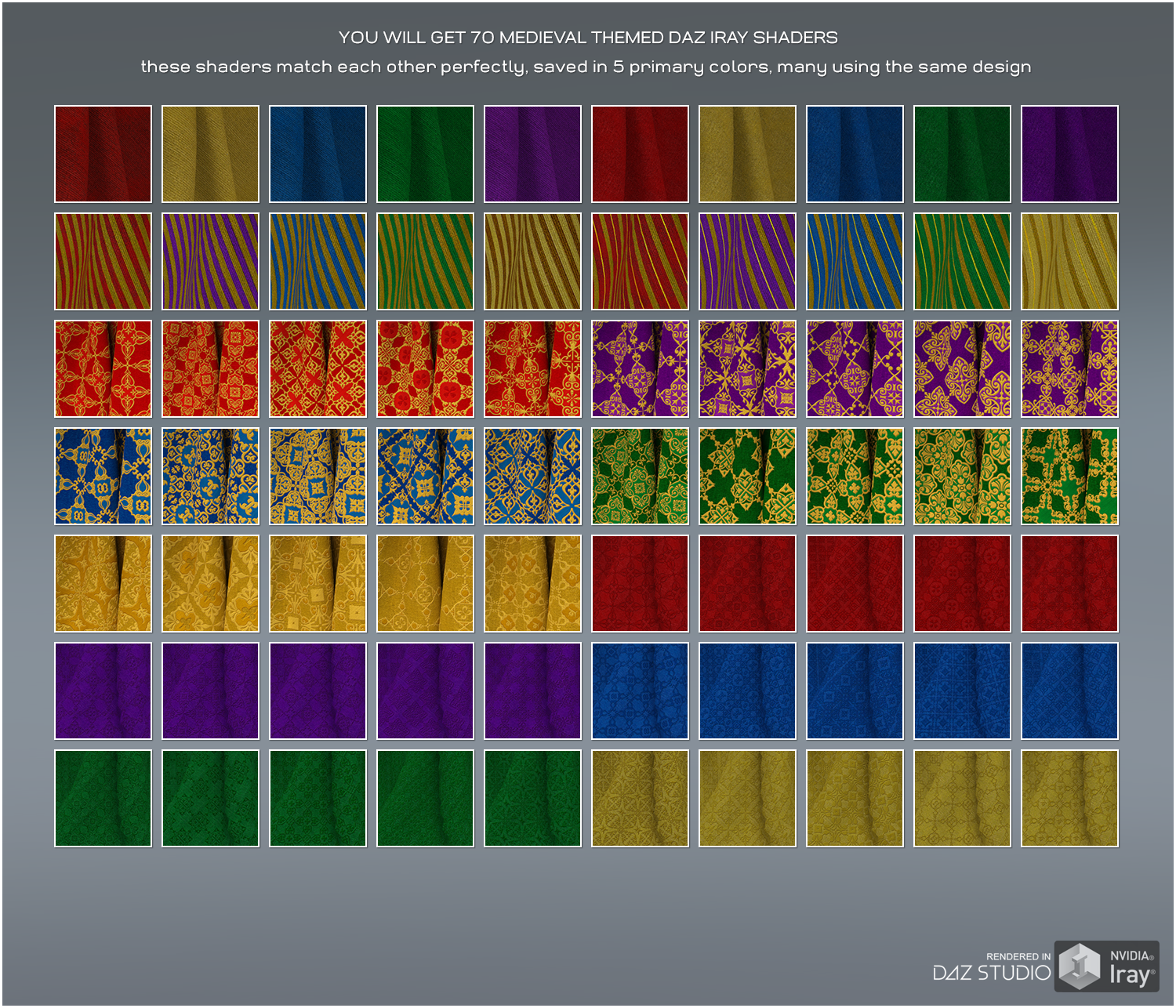Choose blue striped fabric with yellow pinstripes

pyautogui.click(x=855, y=261)
